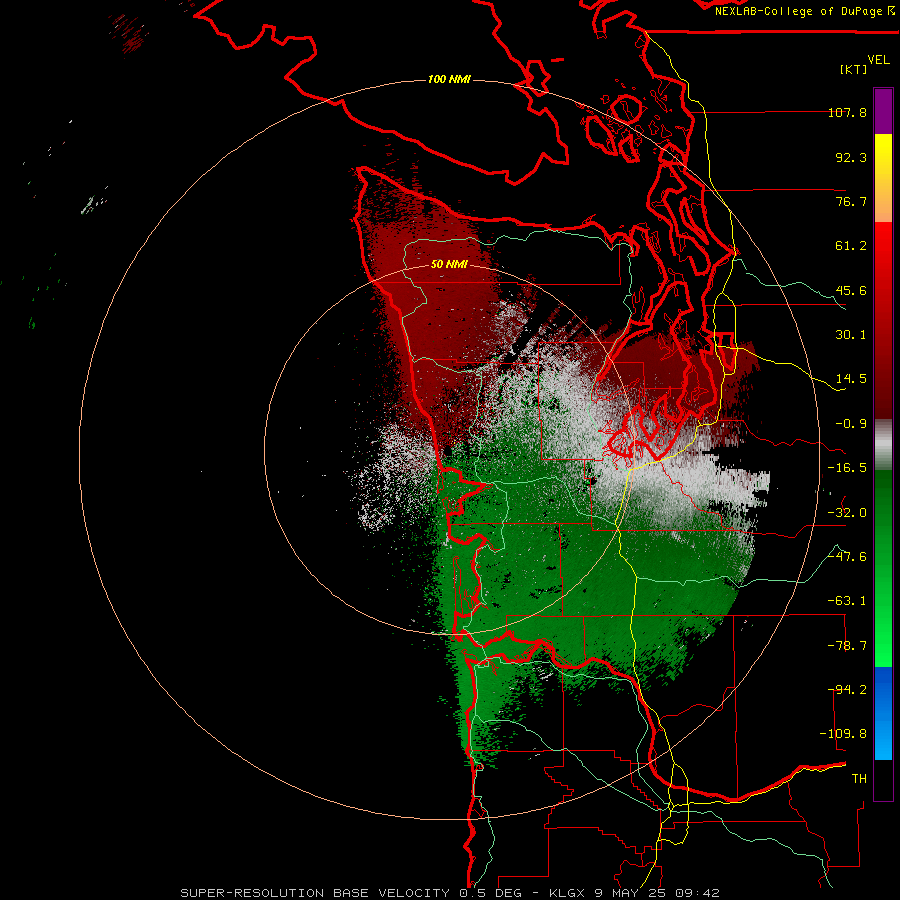Image resolution: width=900 pixels, height=900 pixels.
Task: Select the -32.0 legend value
Action: 847,513
